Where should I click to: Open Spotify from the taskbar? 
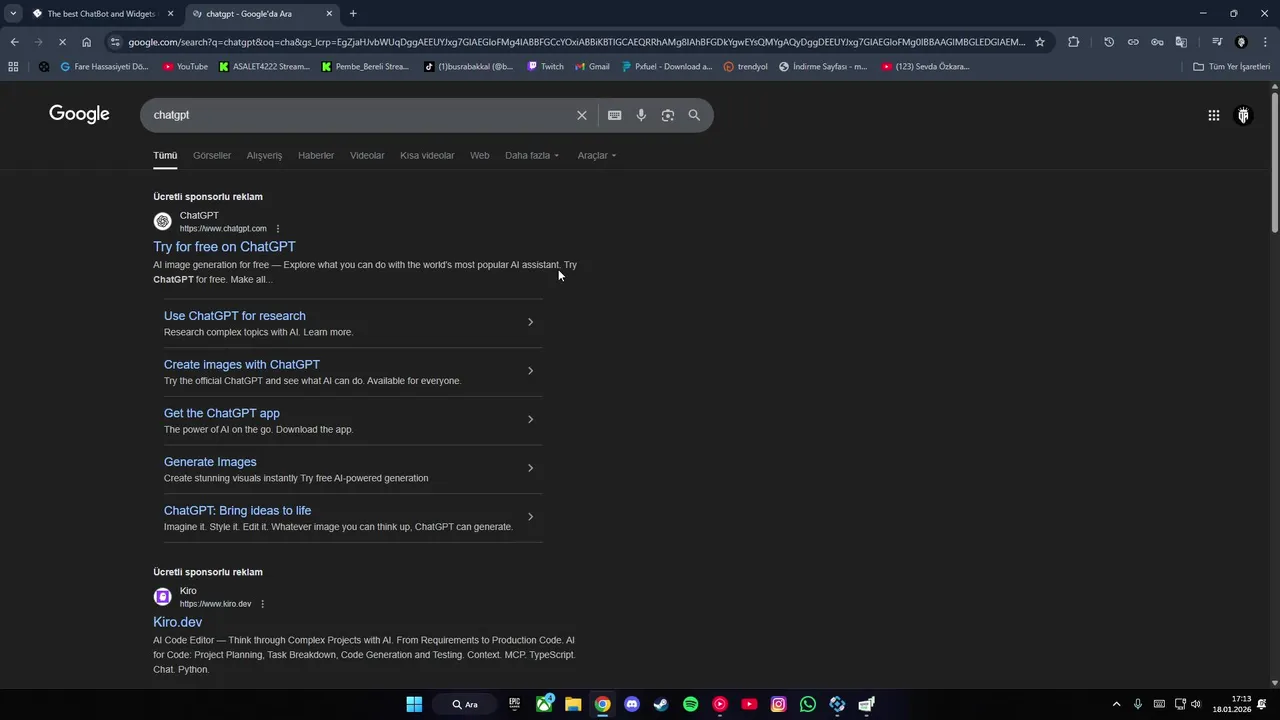tap(690, 704)
